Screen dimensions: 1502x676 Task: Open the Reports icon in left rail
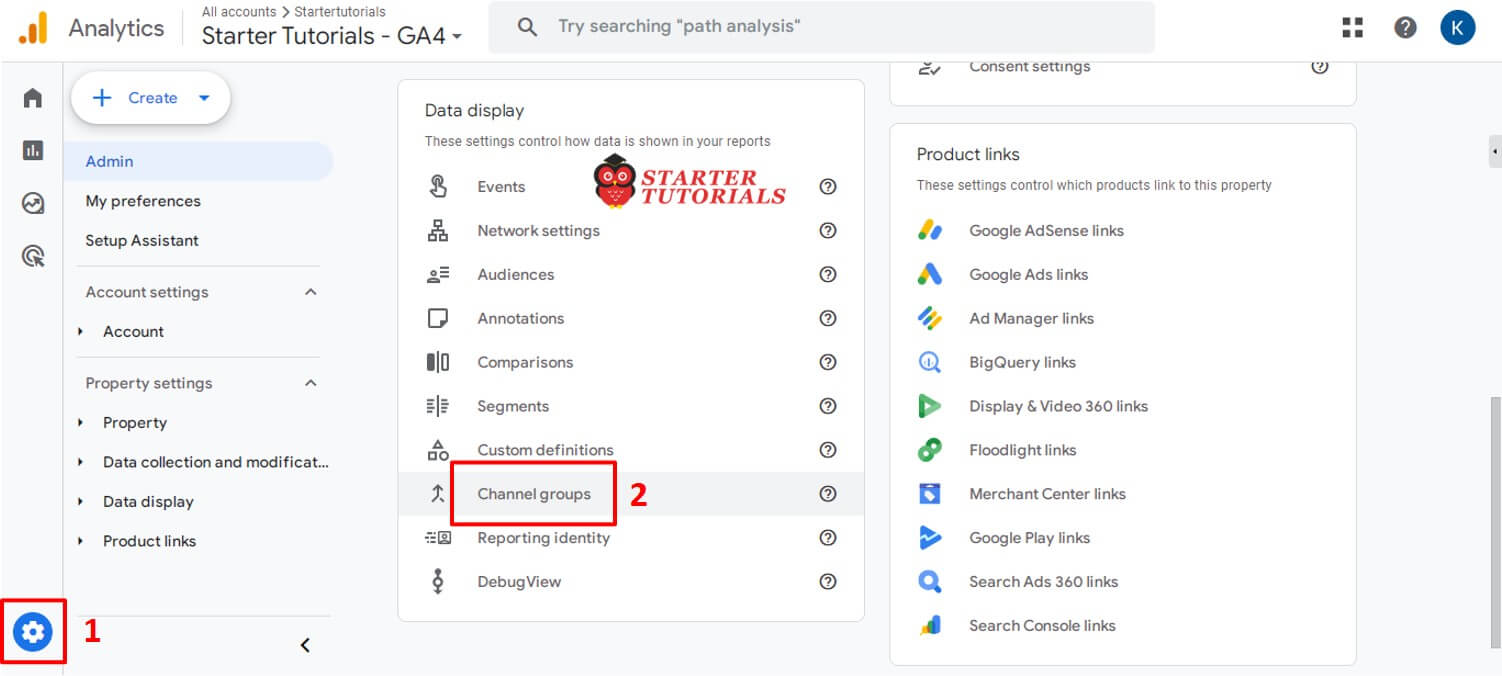(x=33, y=151)
